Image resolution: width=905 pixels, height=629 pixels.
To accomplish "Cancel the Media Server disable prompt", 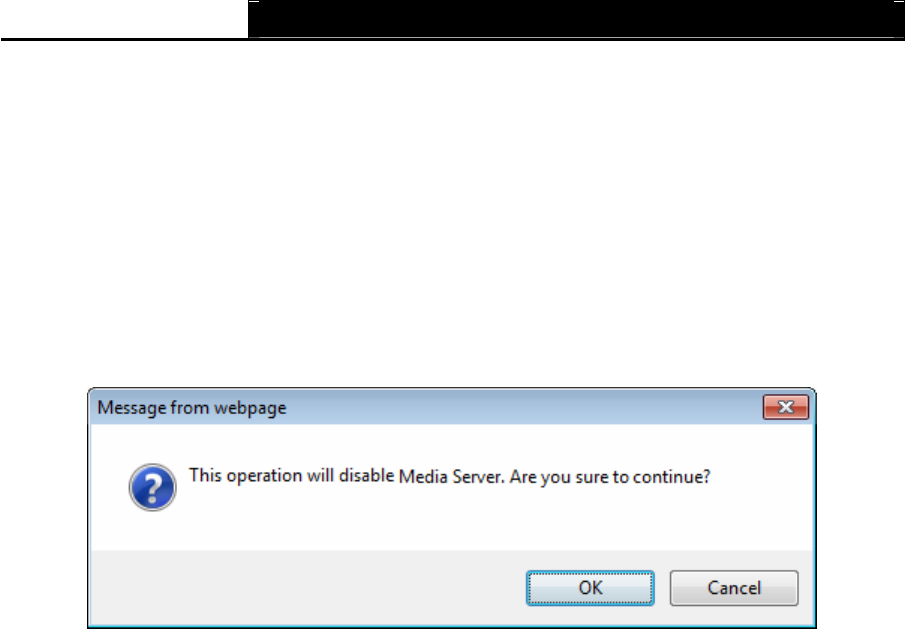I will 734,588.
